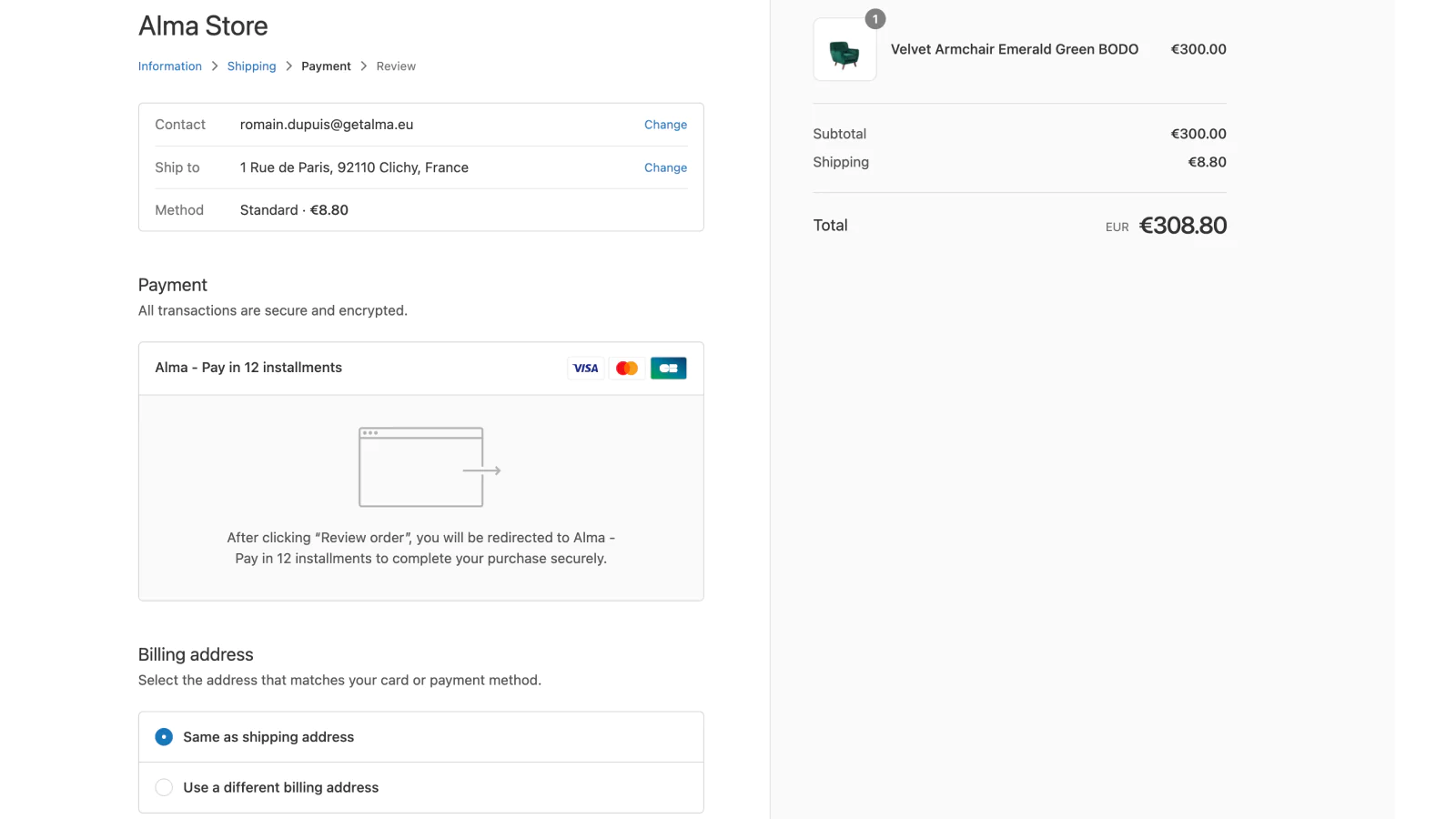Go to Information breadcrumb step
Screen dimensions: 1456x819
coord(170,66)
